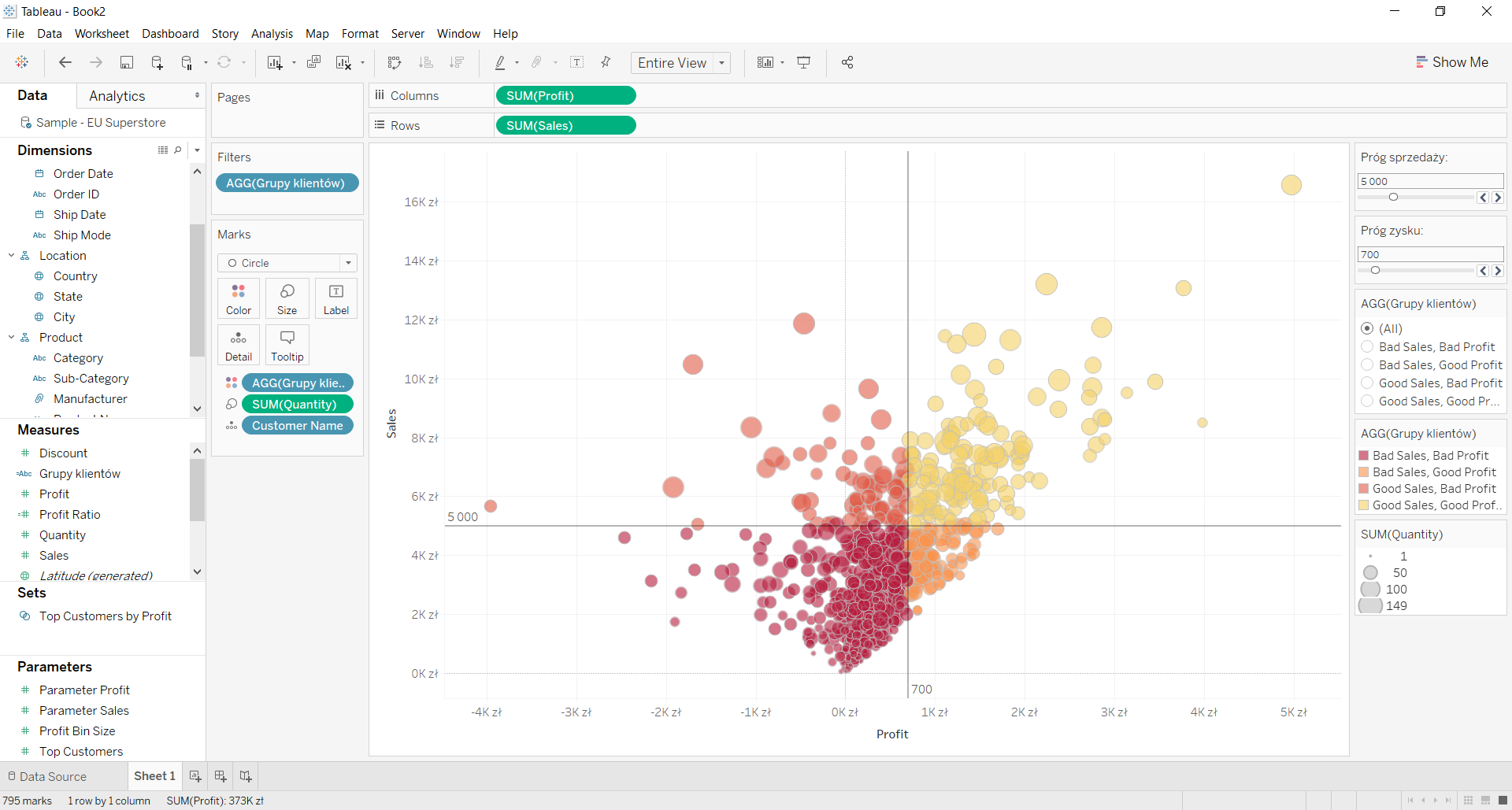Open the Analysis menu
The width and height of the screenshot is (1512, 810).
272,34
